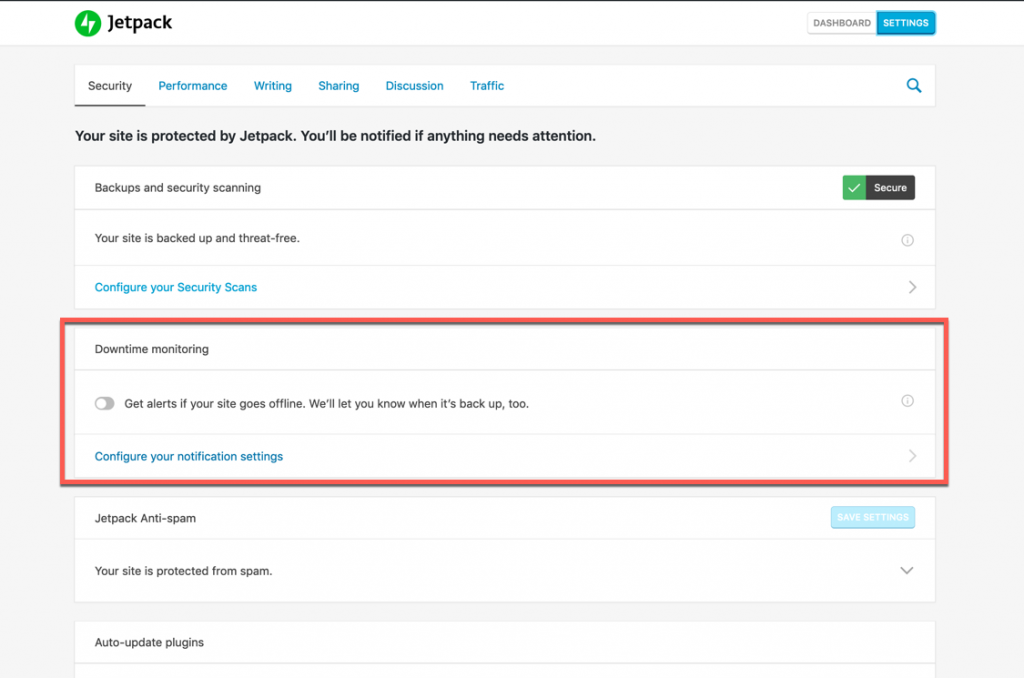Open chevron beside notification settings
The height and width of the screenshot is (678, 1024).
(911, 456)
